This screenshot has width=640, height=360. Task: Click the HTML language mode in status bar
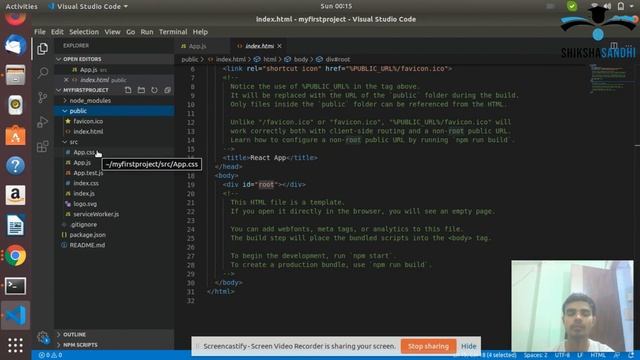click(x=598, y=355)
